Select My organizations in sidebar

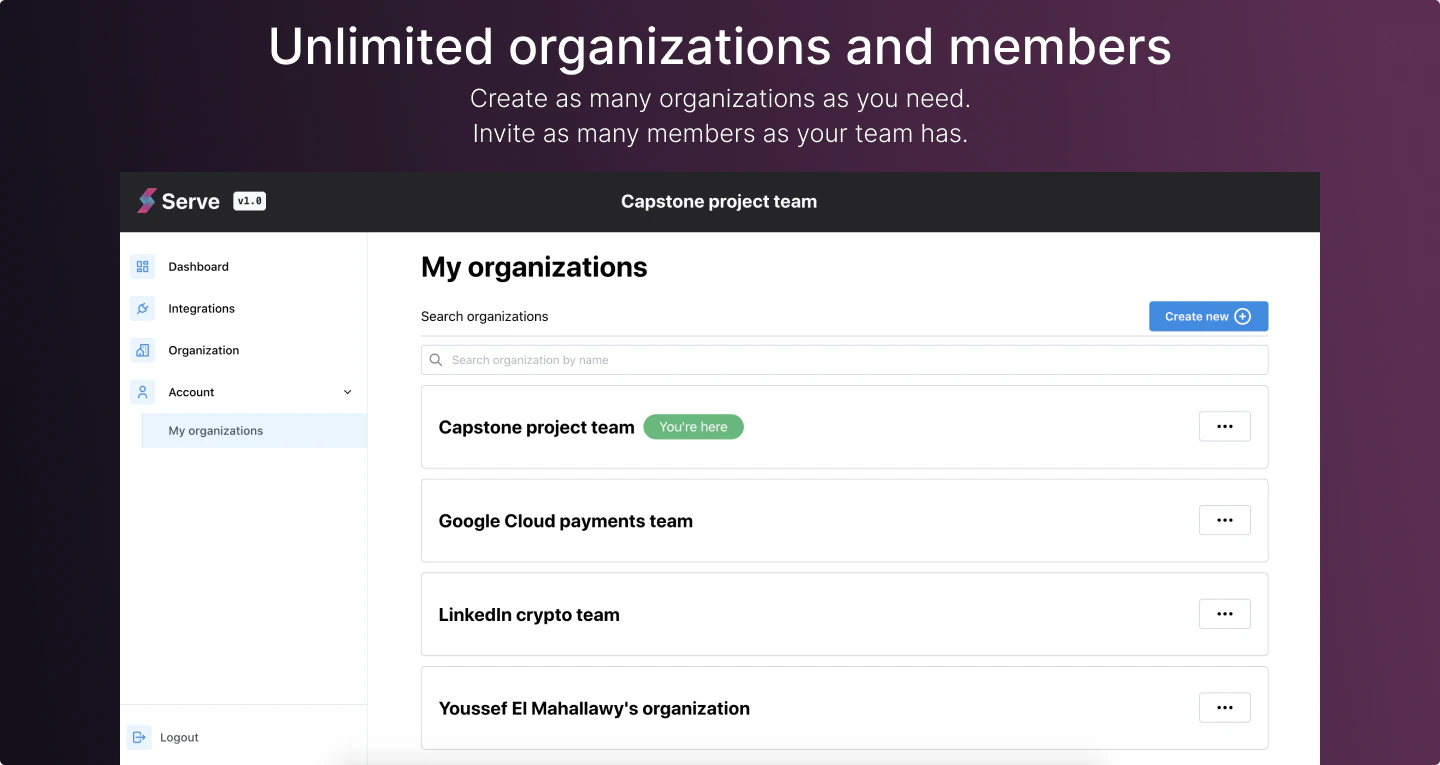(x=216, y=431)
